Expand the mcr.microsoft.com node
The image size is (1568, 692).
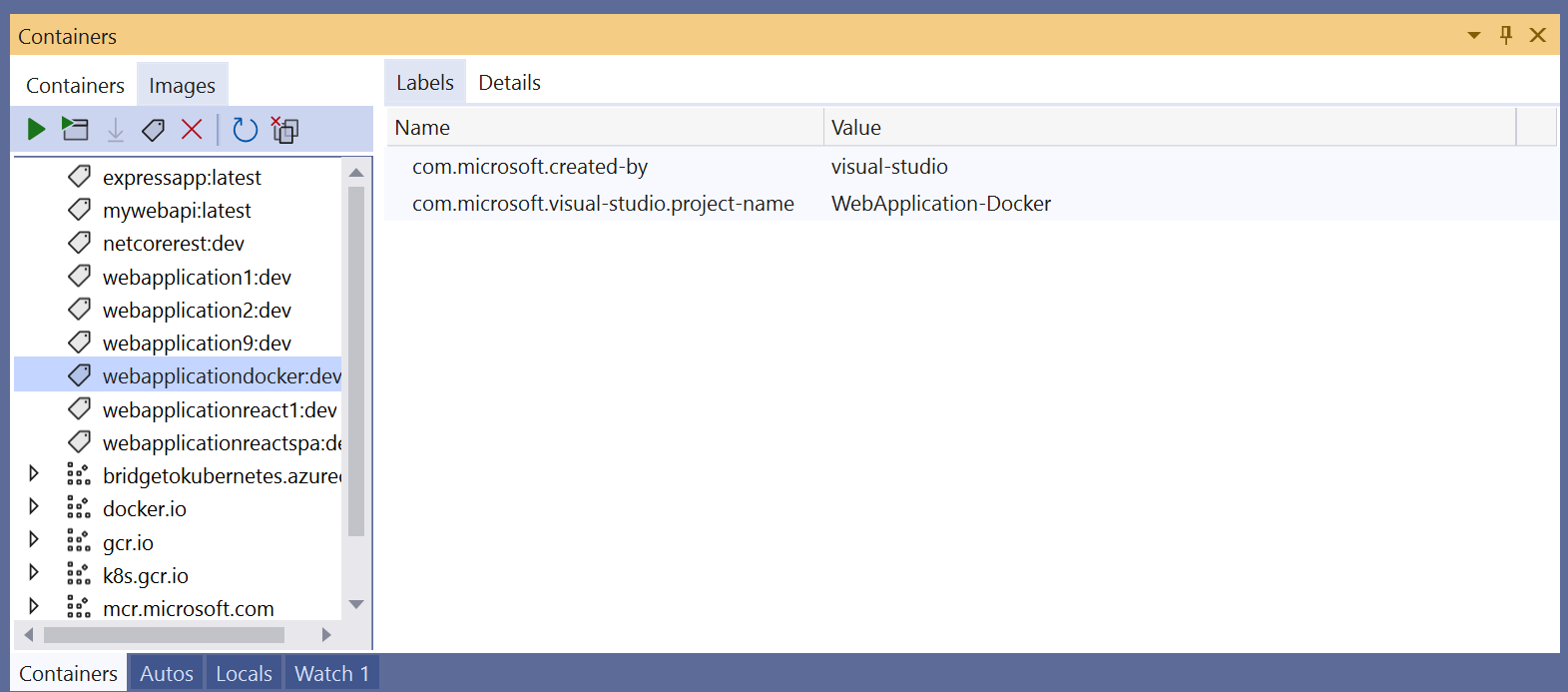tap(34, 606)
